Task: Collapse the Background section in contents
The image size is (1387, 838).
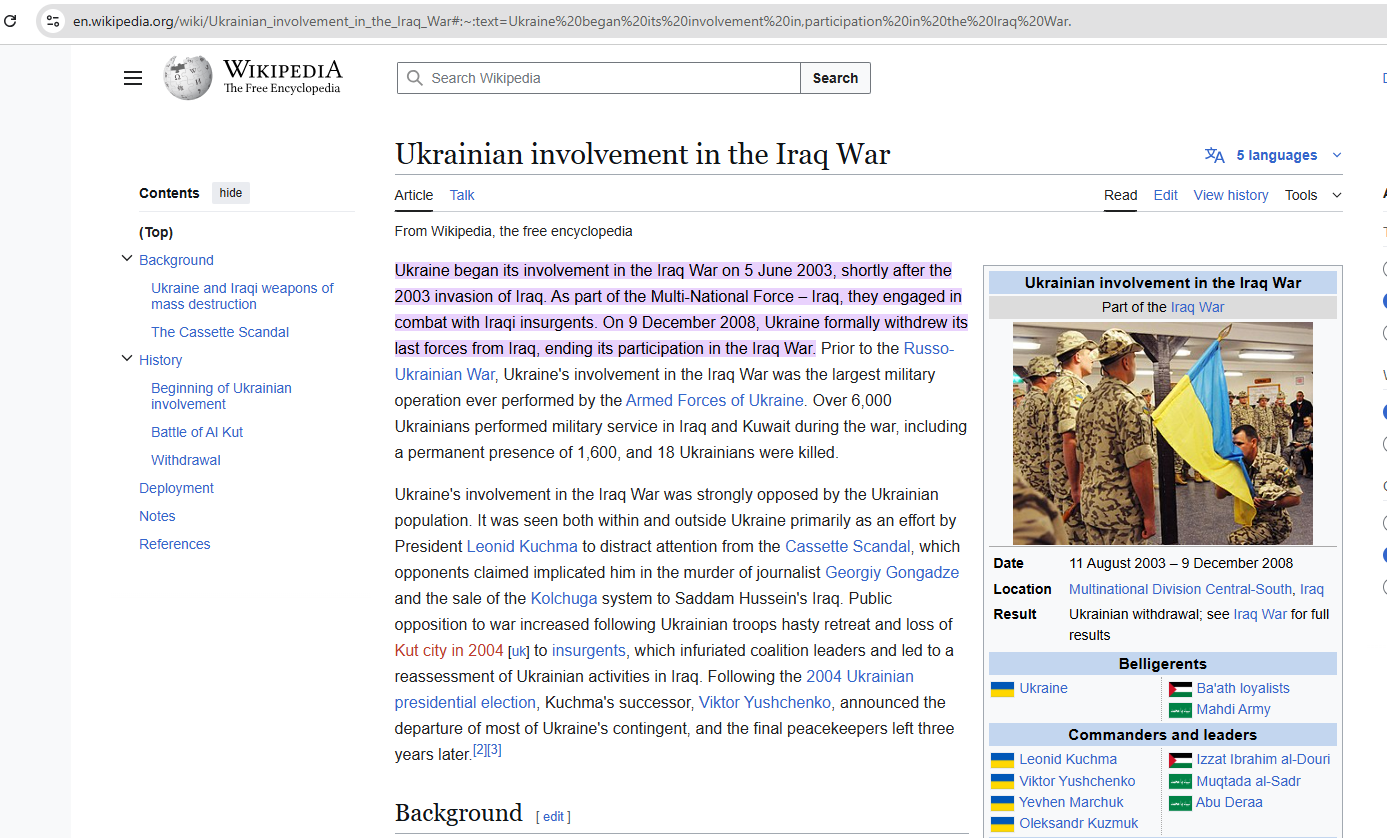Action: point(127,259)
